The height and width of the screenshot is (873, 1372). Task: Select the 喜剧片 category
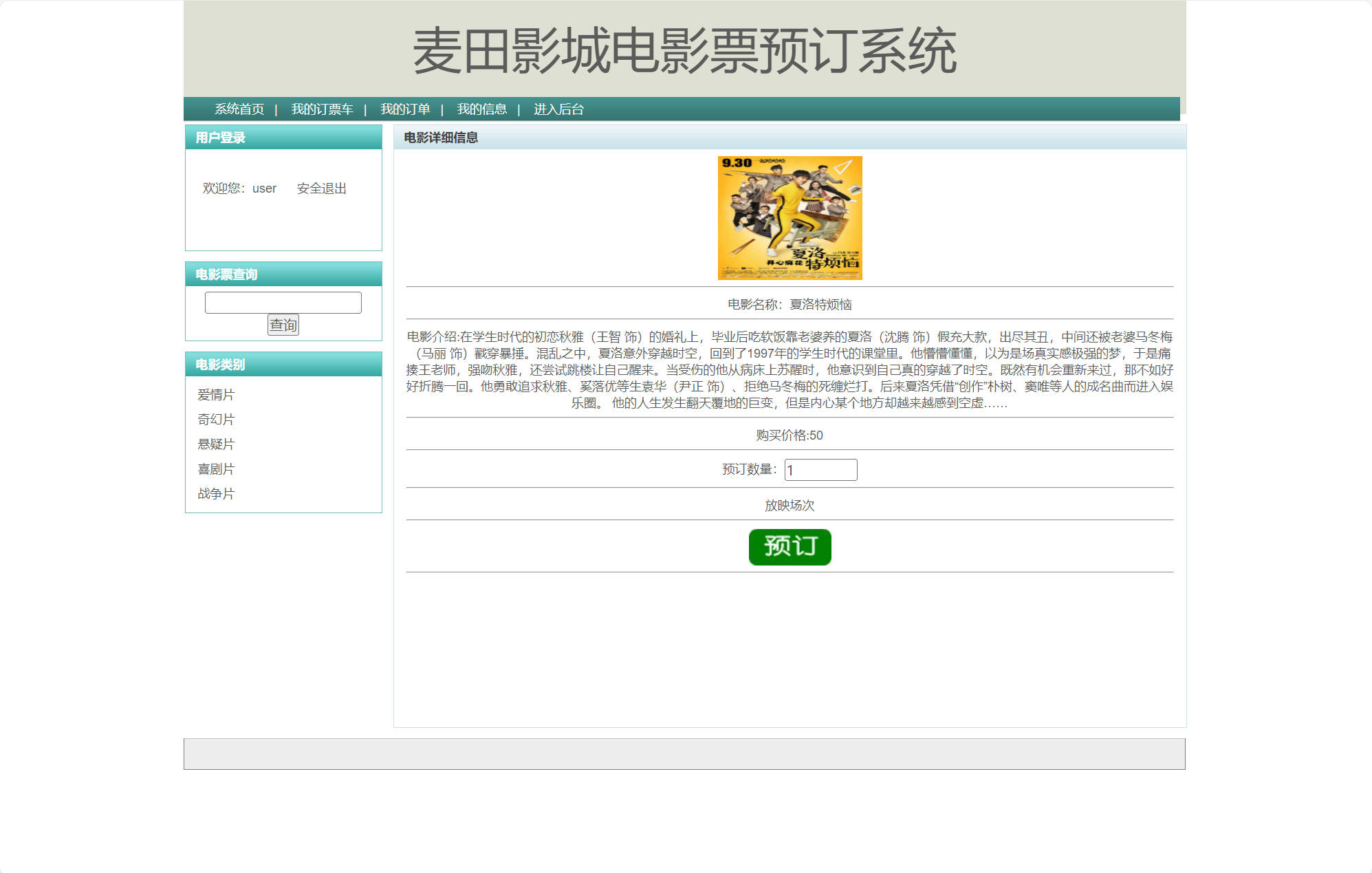[x=215, y=468]
